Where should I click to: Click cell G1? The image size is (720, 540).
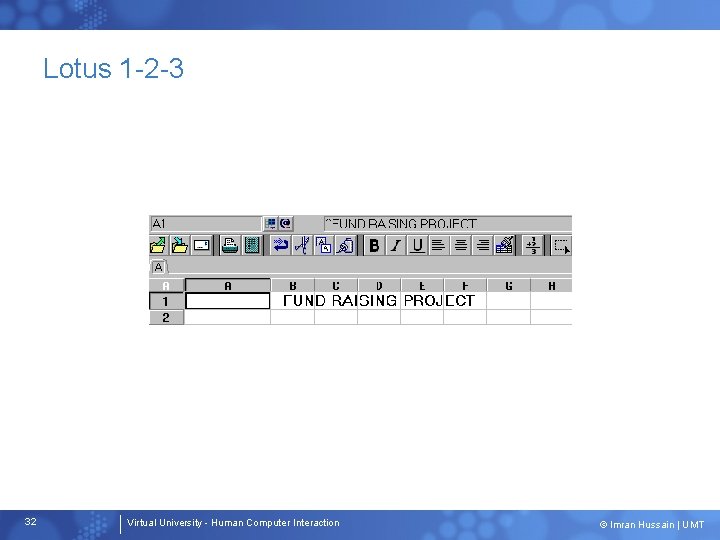[509, 301]
